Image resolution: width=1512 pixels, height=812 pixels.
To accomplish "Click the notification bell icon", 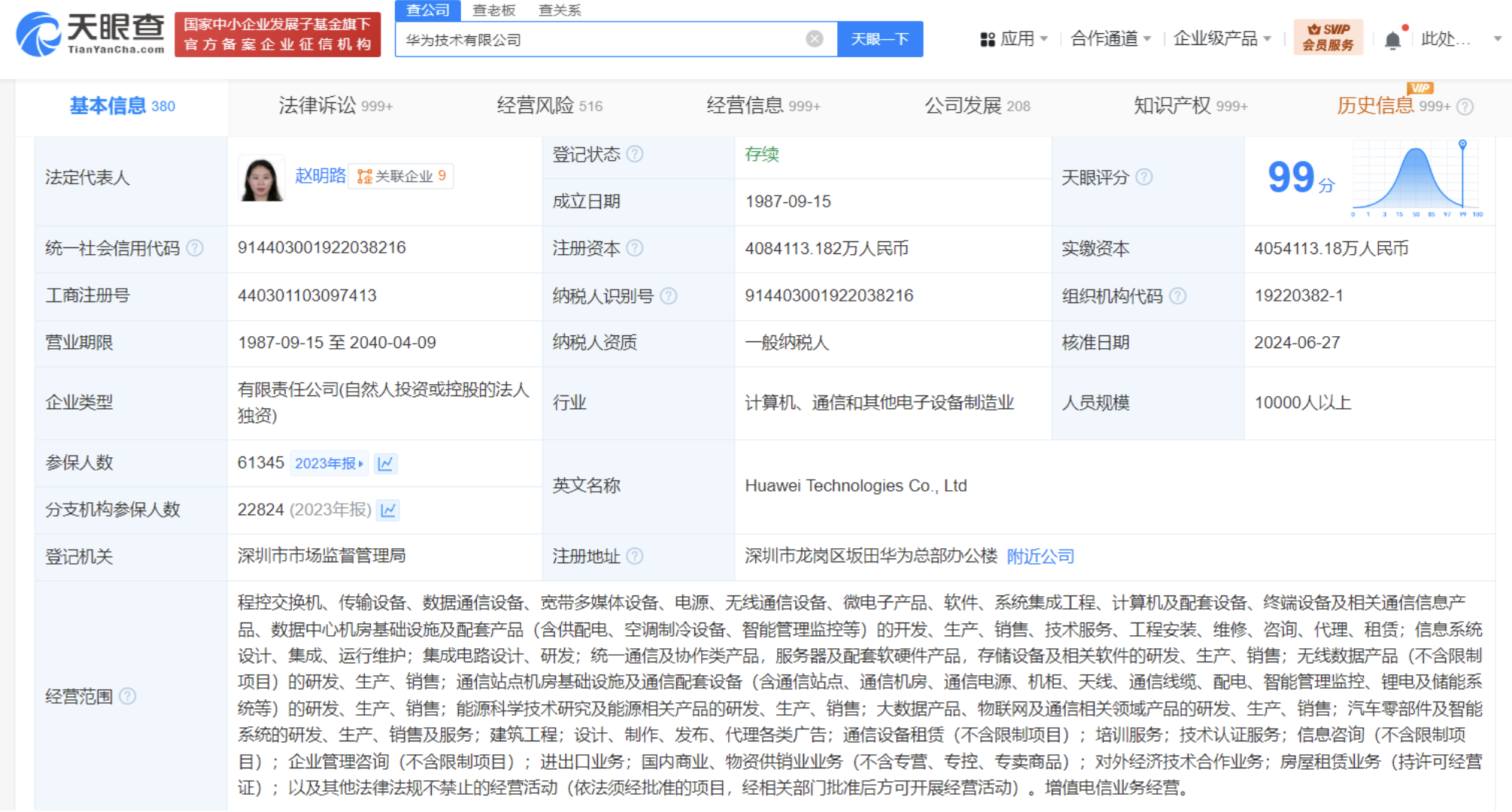I will [1392, 40].
